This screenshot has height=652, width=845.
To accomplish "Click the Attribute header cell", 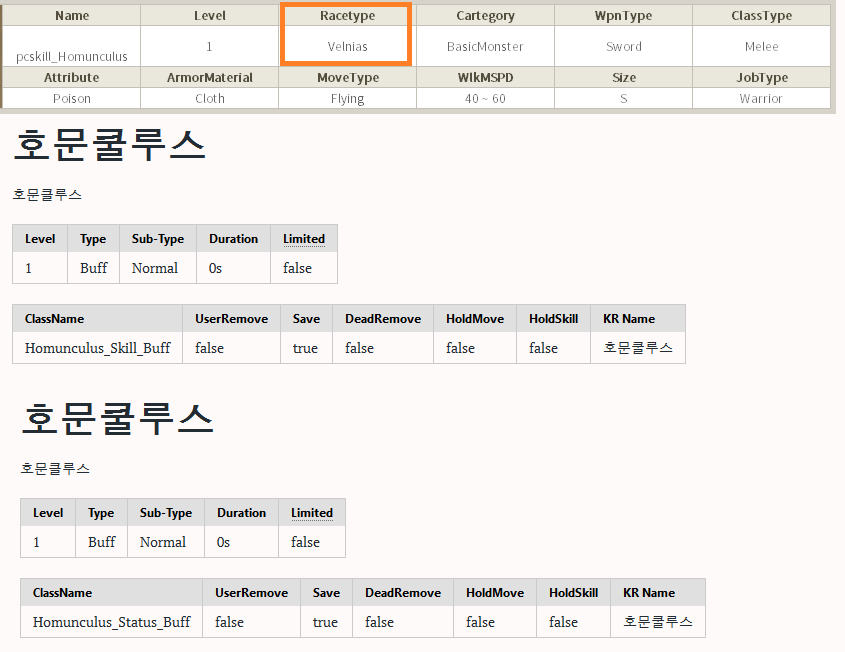I will [72, 78].
